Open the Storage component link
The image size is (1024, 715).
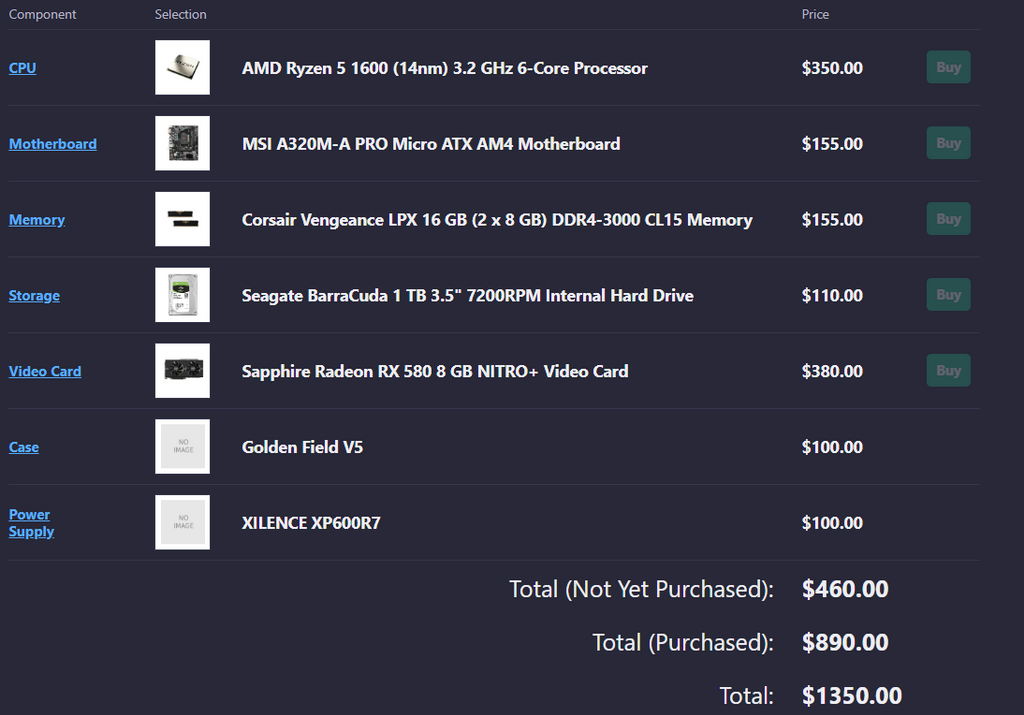tap(34, 296)
